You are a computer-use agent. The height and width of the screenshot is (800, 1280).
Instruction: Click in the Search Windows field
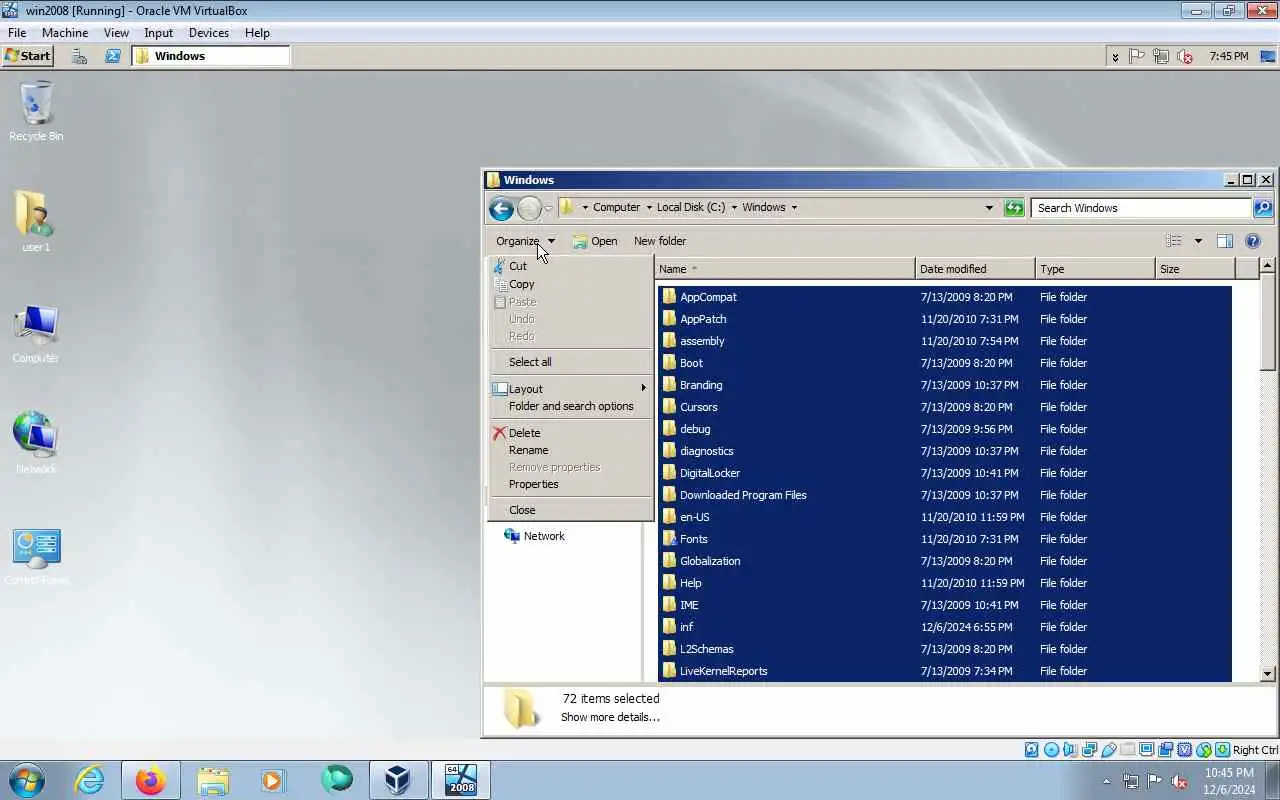tap(1141, 208)
